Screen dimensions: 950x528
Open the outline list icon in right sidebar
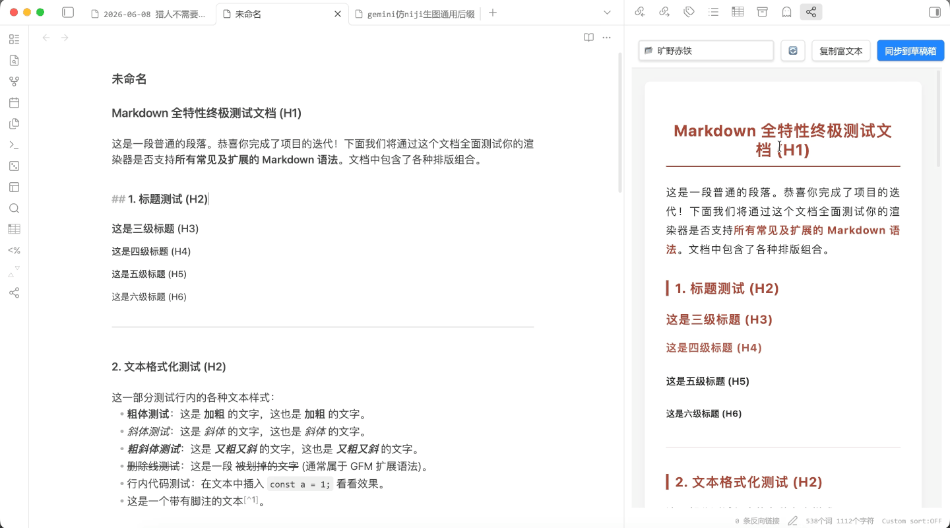point(713,12)
